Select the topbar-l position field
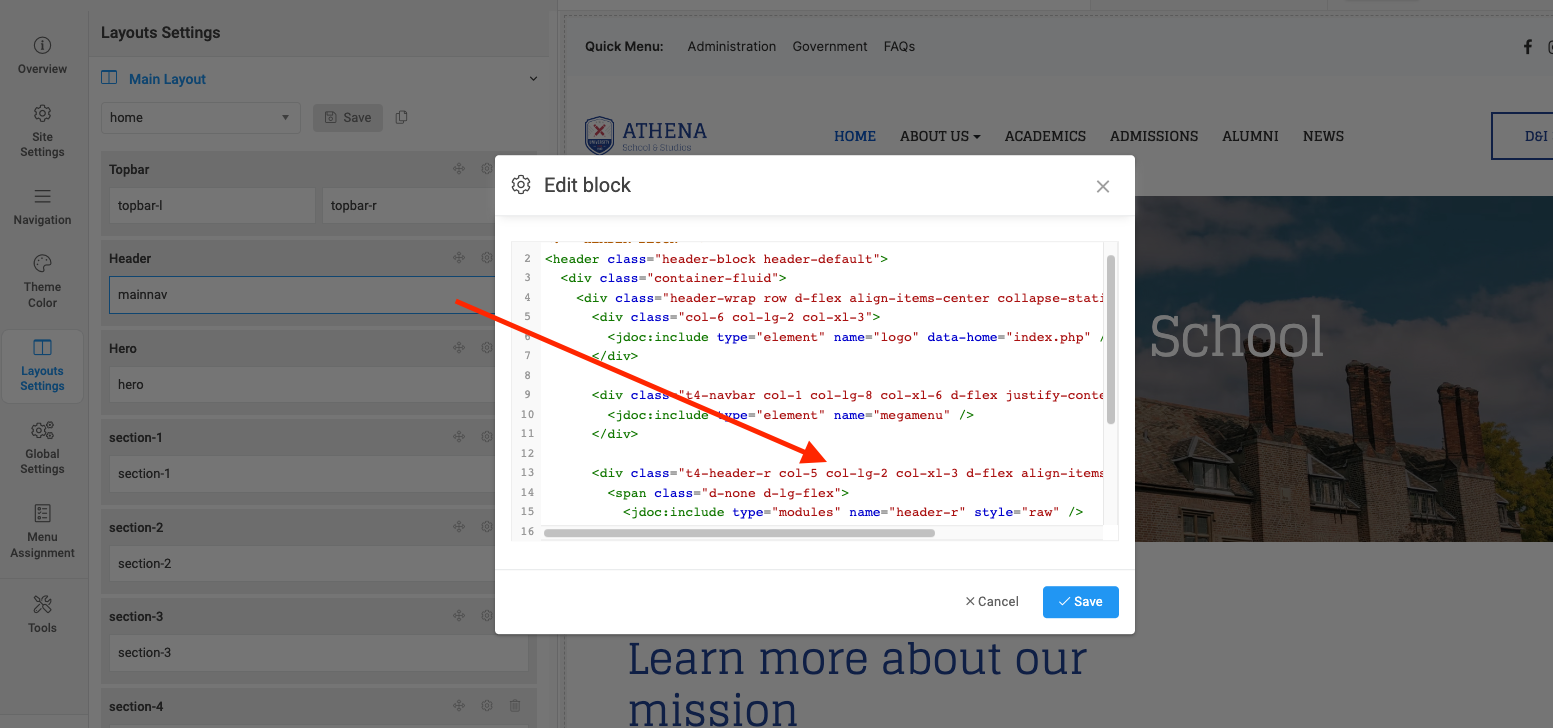The height and width of the screenshot is (728, 1553). click(212, 206)
